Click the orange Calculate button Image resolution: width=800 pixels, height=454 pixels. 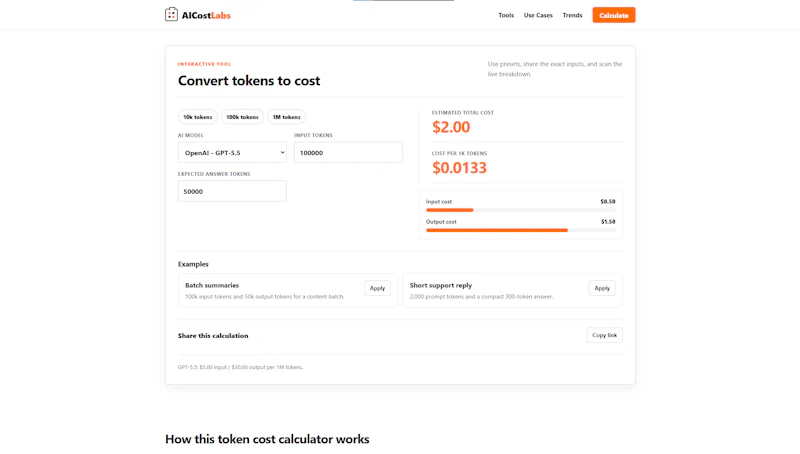(x=613, y=15)
